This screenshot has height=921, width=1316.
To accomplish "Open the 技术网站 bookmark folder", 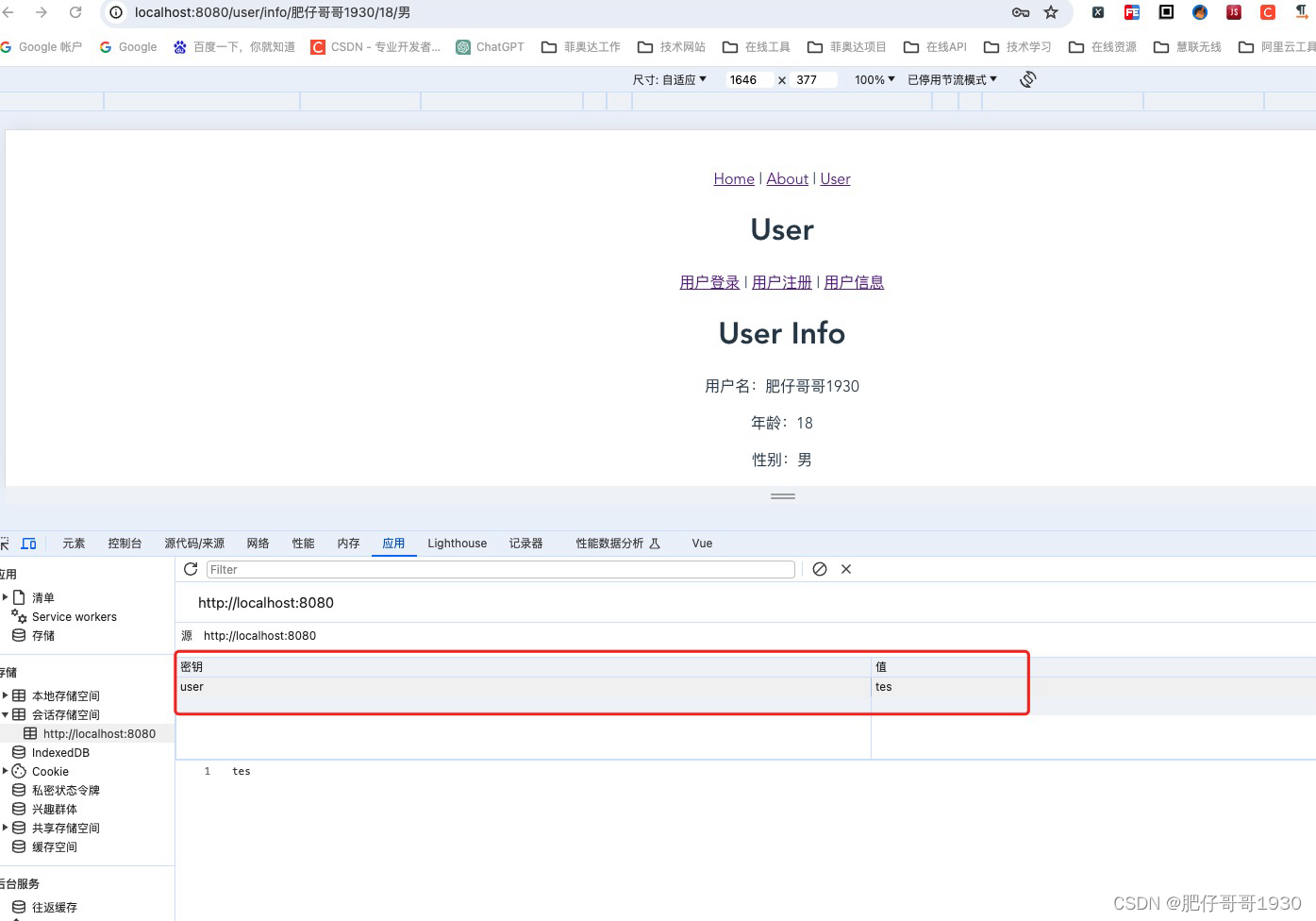I will [672, 46].
